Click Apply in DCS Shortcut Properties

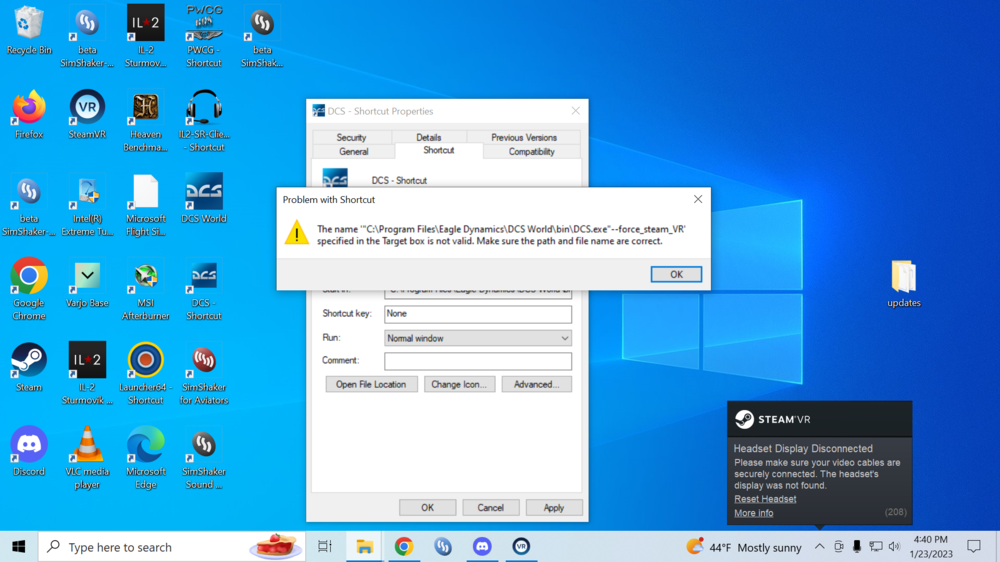[x=554, y=508]
